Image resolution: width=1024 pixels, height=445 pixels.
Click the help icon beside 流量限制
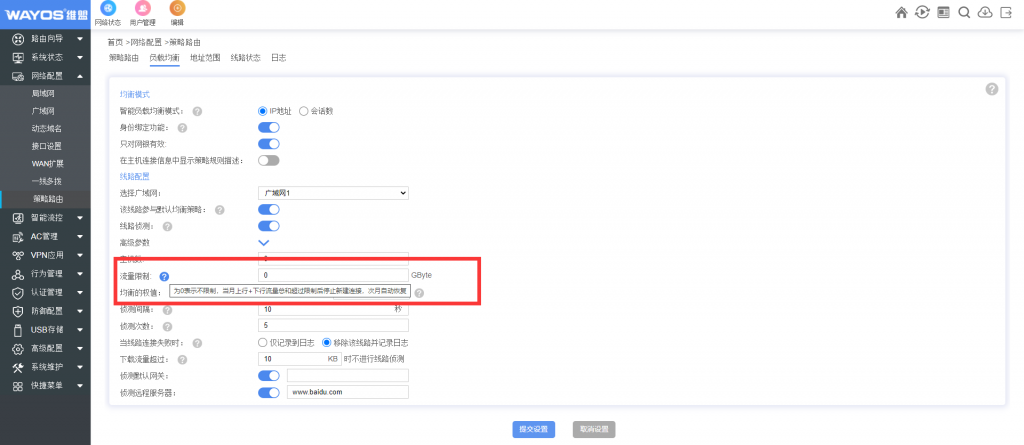tap(164, 276)
